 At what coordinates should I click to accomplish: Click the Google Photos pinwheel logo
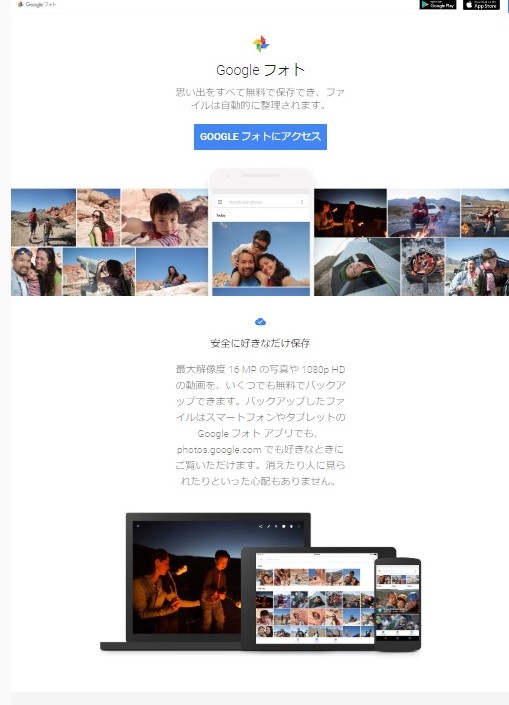(x=260, y=44)
